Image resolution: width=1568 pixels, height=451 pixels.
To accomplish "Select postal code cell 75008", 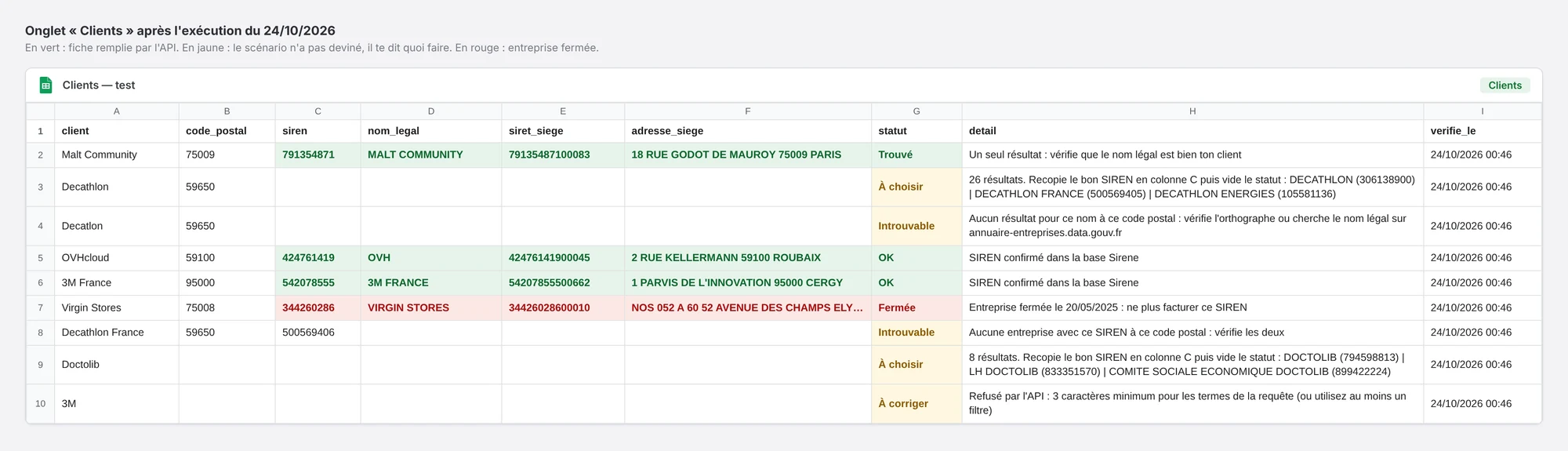I will 227,307.
